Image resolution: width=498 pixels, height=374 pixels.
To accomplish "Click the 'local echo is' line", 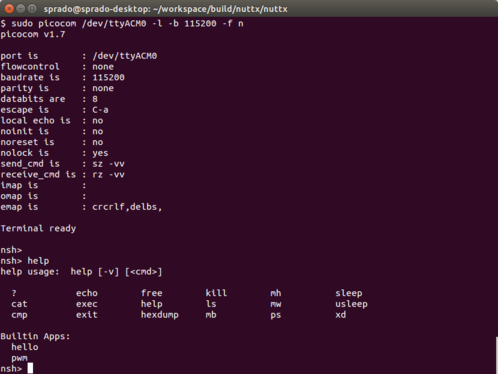I will 52,121.
